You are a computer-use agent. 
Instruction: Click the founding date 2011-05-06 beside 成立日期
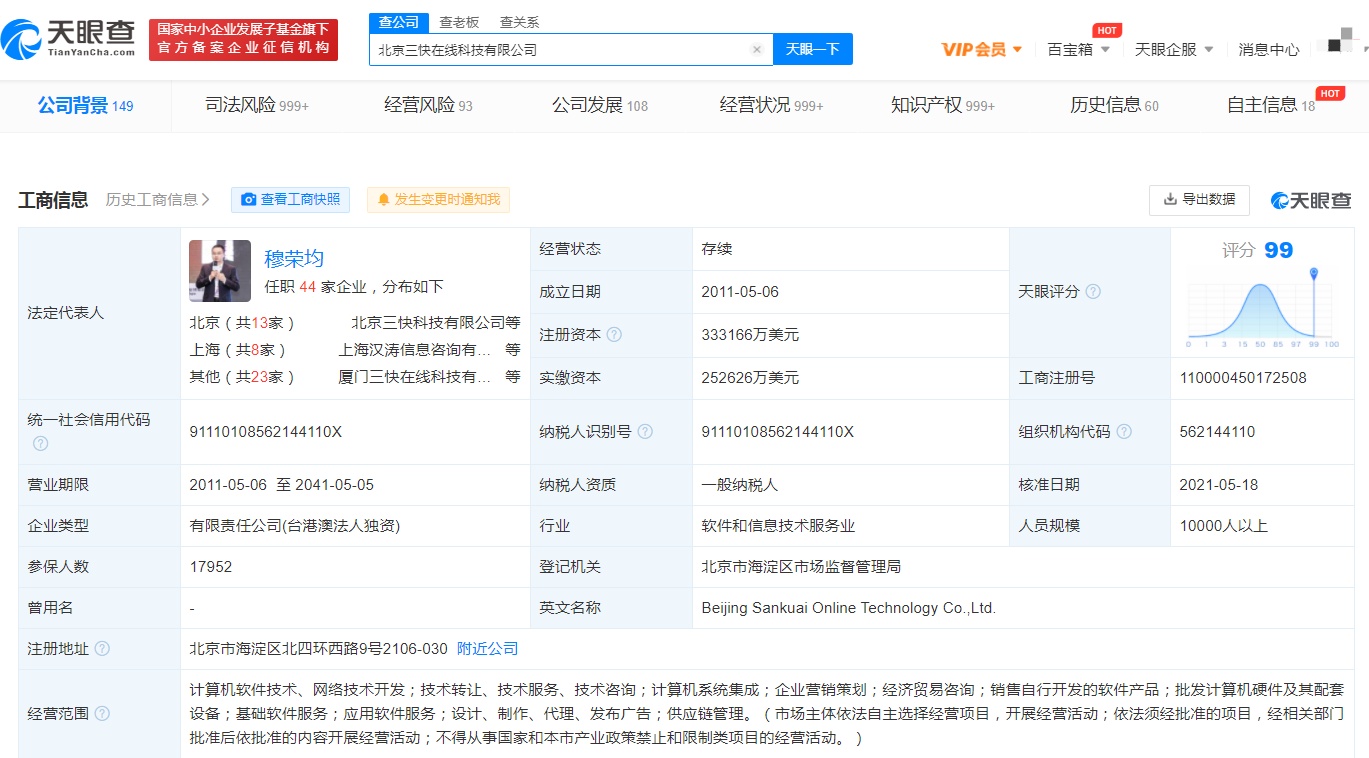click(x=740, y=292)
